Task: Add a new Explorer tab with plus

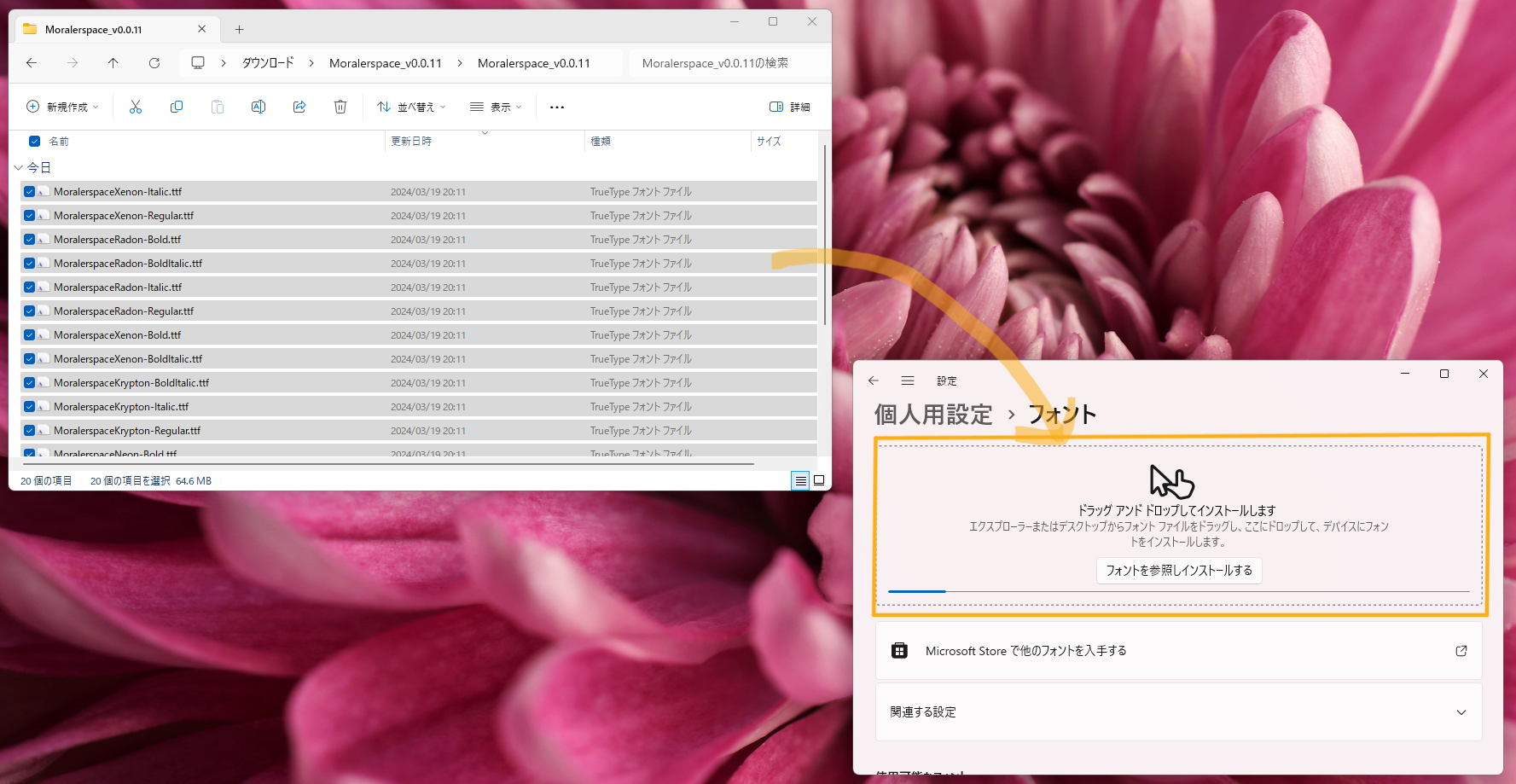Action: (x=240, y=29)
